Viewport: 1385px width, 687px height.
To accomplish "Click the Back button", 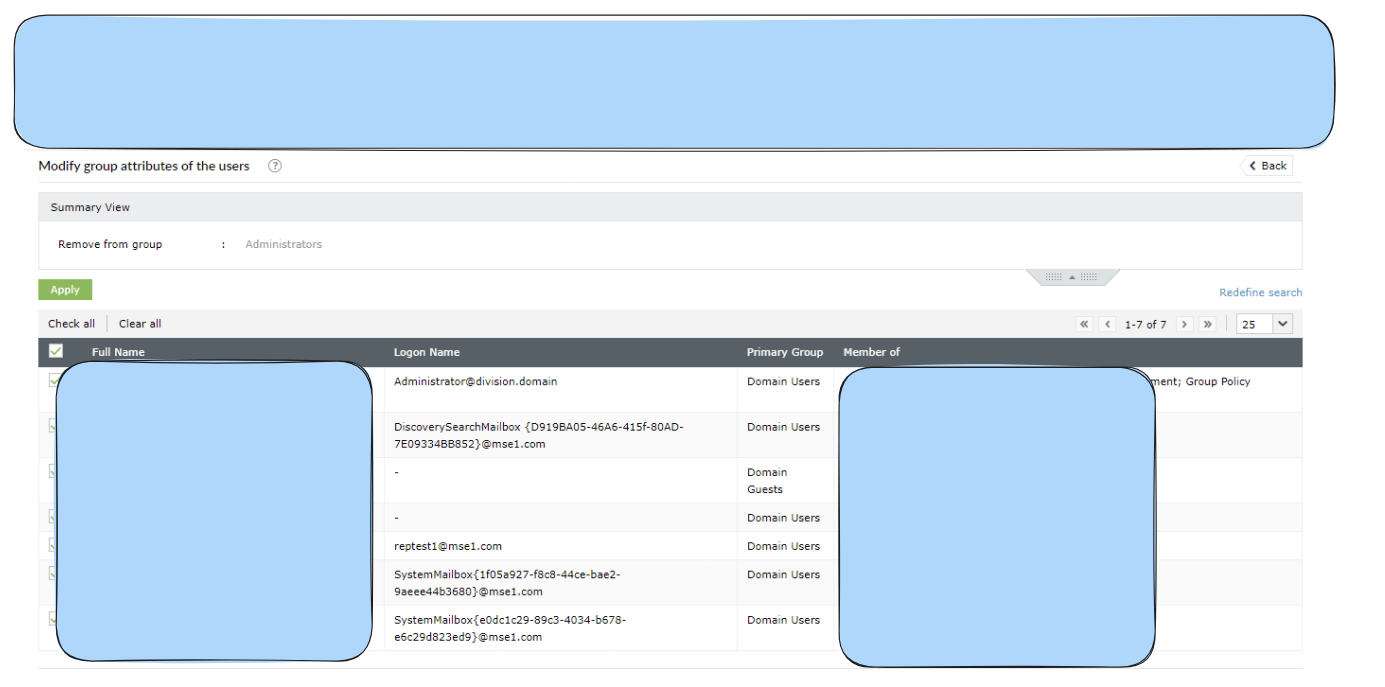I will [1267, 166].
